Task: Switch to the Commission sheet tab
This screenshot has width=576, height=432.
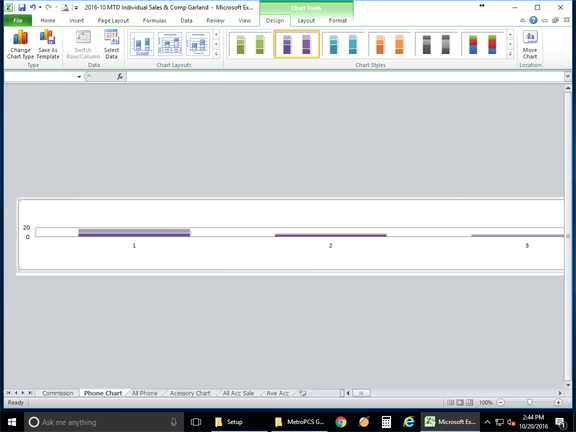Action: [x=58, y=393]
